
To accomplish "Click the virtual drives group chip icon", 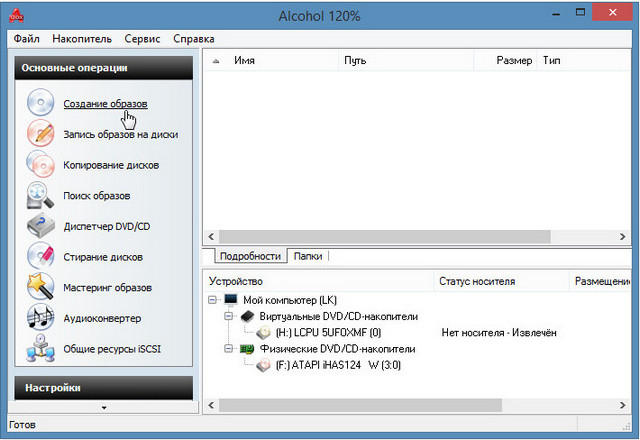I will pyautogui.click(x=247, y=316).
